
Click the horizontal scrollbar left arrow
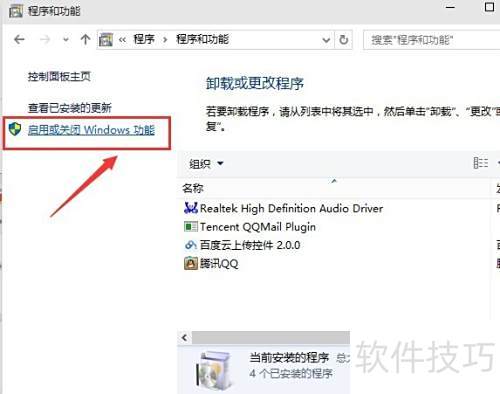point(184,338)
